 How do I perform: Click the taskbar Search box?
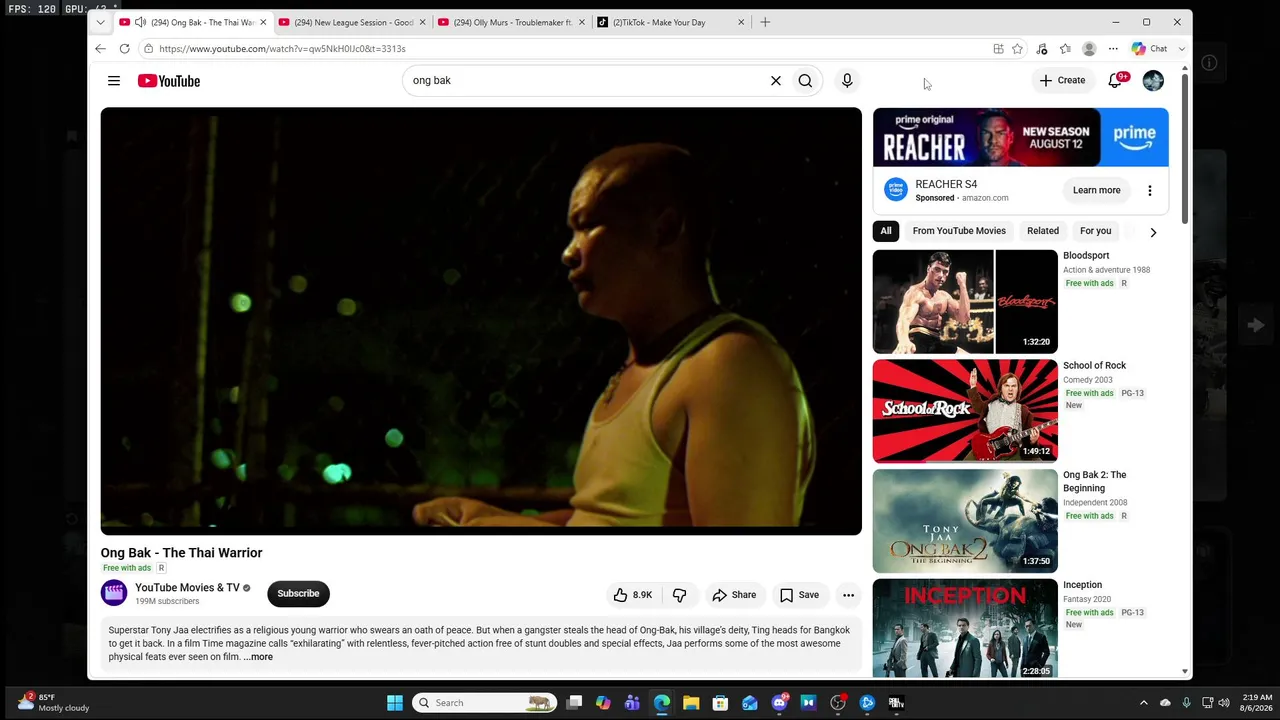coord(485,703)
